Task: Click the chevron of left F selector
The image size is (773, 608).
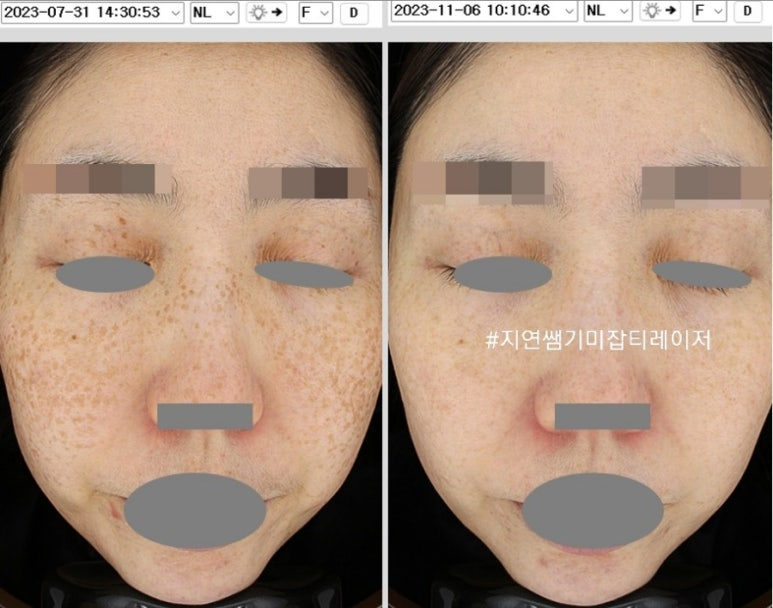Action: 324,12
